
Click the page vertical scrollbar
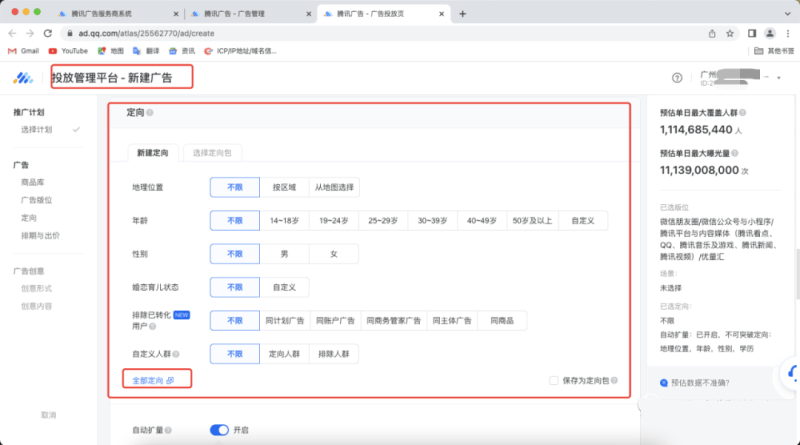click(797, 273)
